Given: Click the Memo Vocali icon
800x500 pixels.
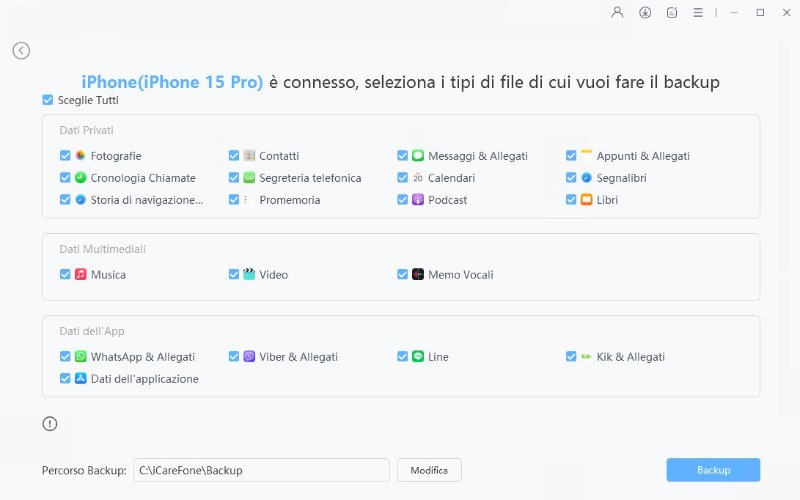Looking at the screenshot, I should (418, 274).
